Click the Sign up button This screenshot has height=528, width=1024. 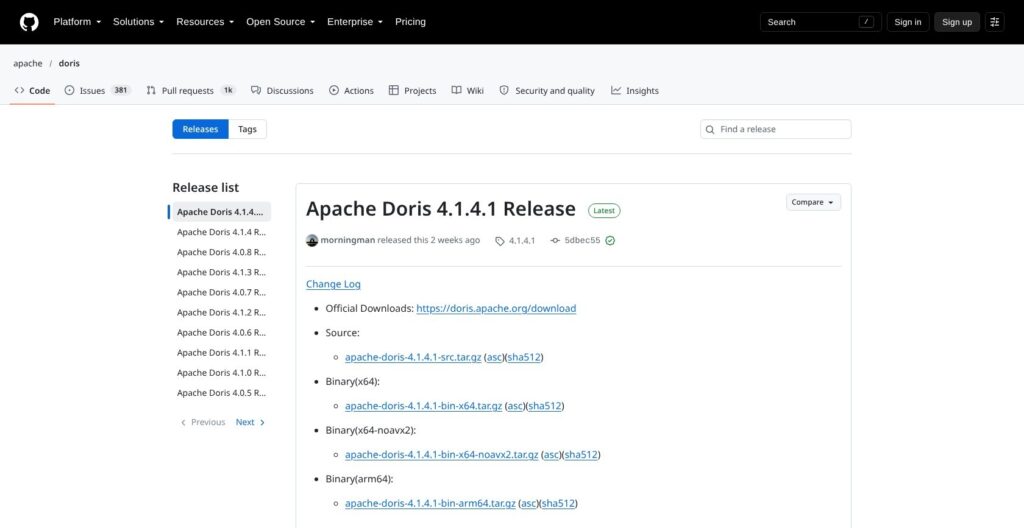(957, 22)
